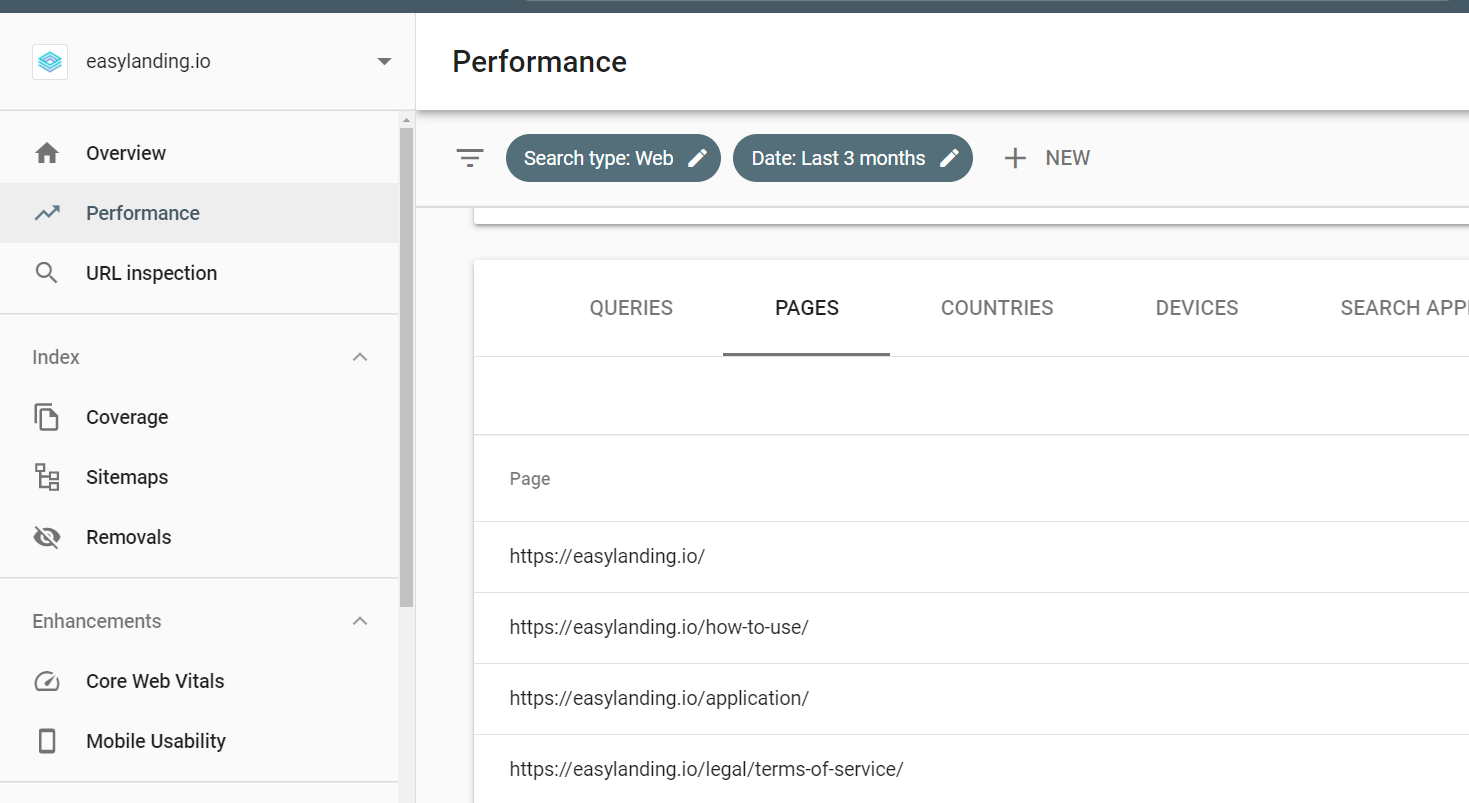The width and height of the screenshot is (1469, 803).
Task: Select the /how-to-use/ page row
Action: 971,628
